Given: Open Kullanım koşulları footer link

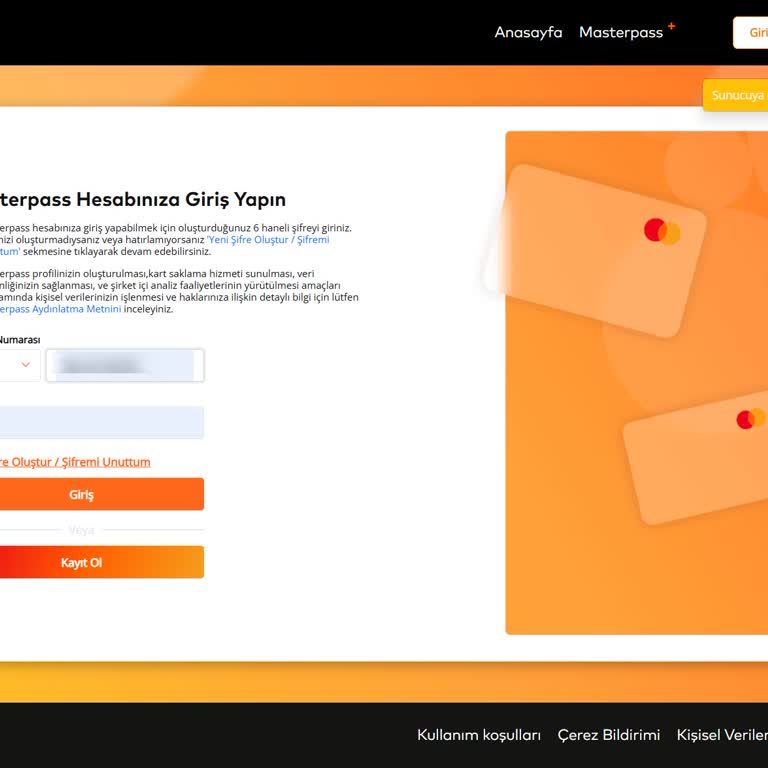Looking at the screenshot, I should coord(479,735).
